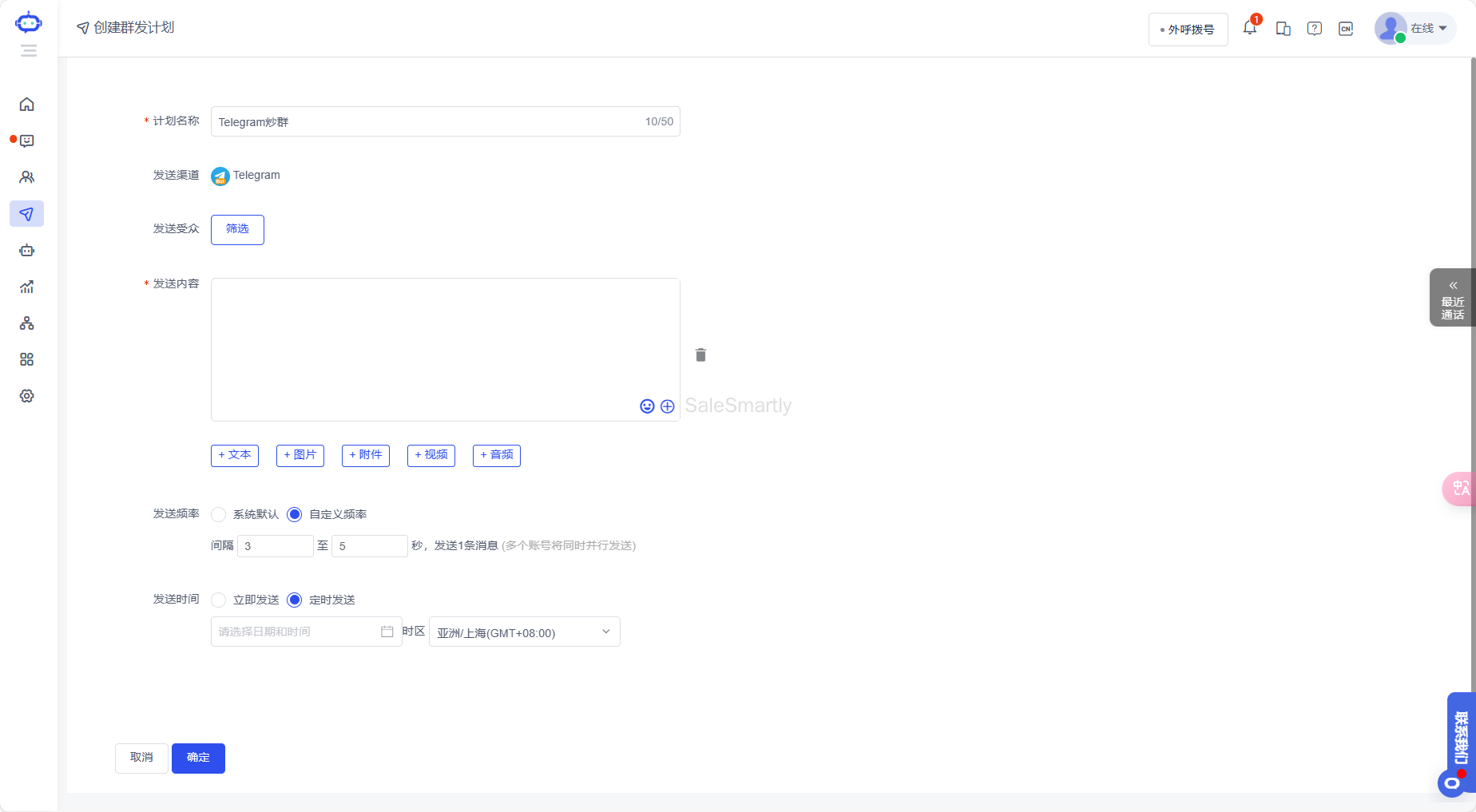Expand the 亚洲/上海 timezone dropdown
This screenshot has width=1476, height=812.
point(524,632)
